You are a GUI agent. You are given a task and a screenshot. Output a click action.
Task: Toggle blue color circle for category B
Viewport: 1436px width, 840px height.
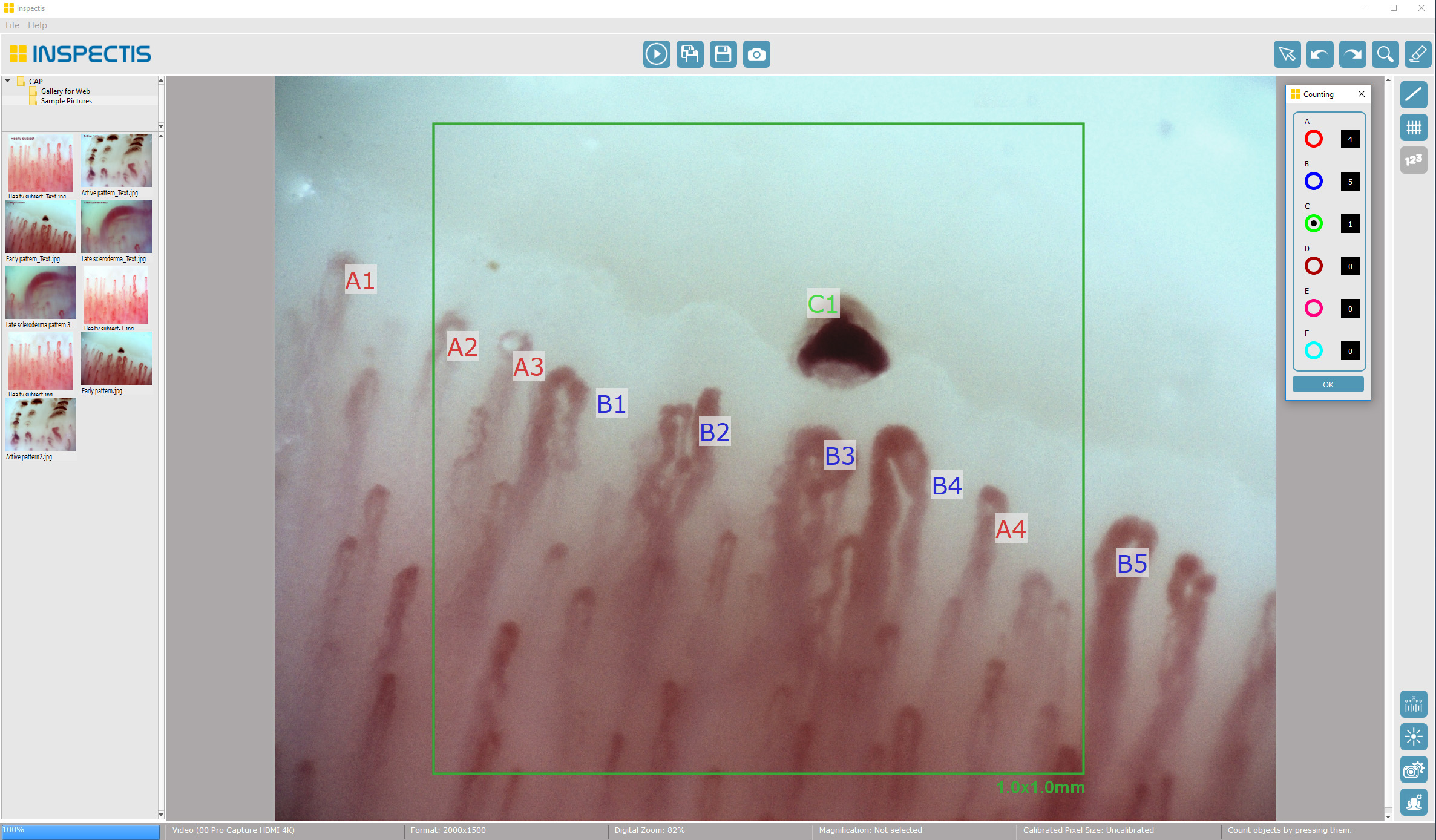pos(1313,181)
